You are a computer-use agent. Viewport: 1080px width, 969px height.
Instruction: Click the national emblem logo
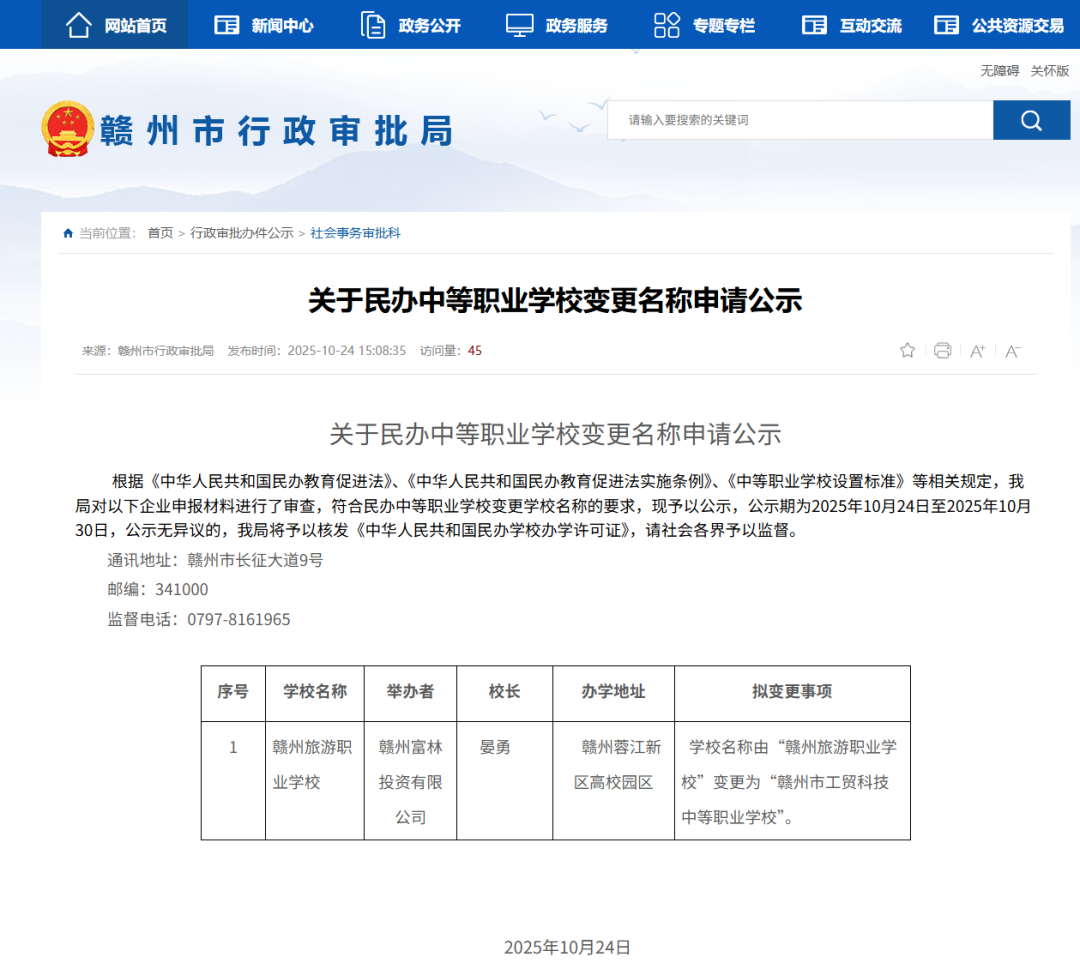[68, 129]
